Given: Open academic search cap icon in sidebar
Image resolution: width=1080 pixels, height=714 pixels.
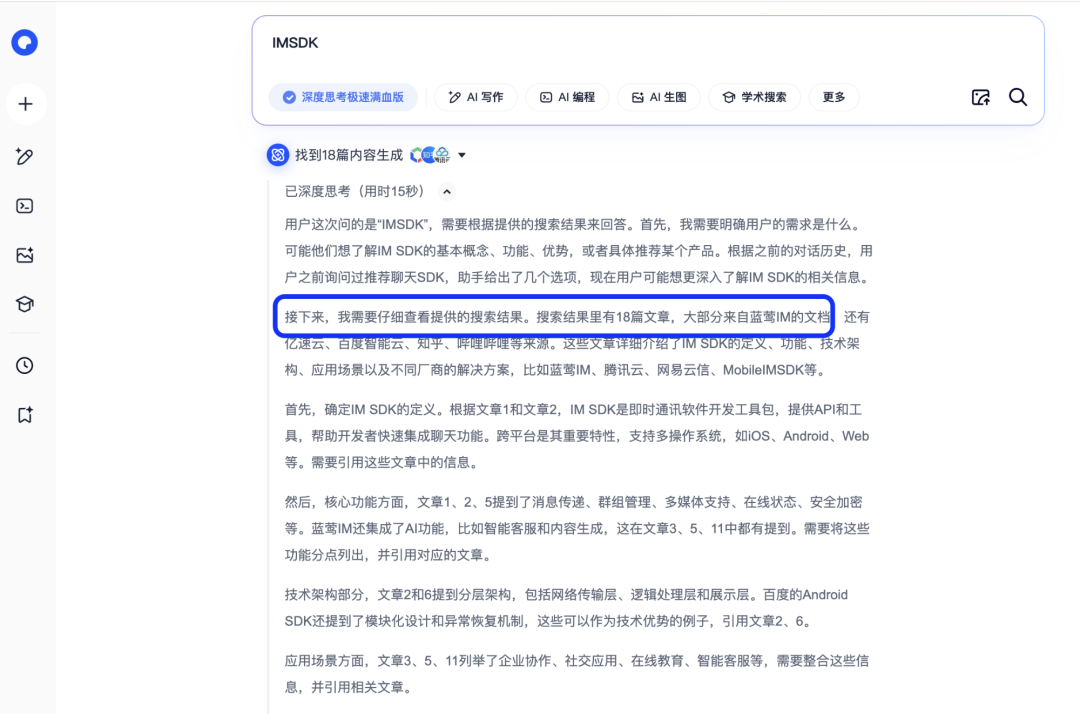Looking at the screenshot, I should pyautogui.click(x=25, y=304).
